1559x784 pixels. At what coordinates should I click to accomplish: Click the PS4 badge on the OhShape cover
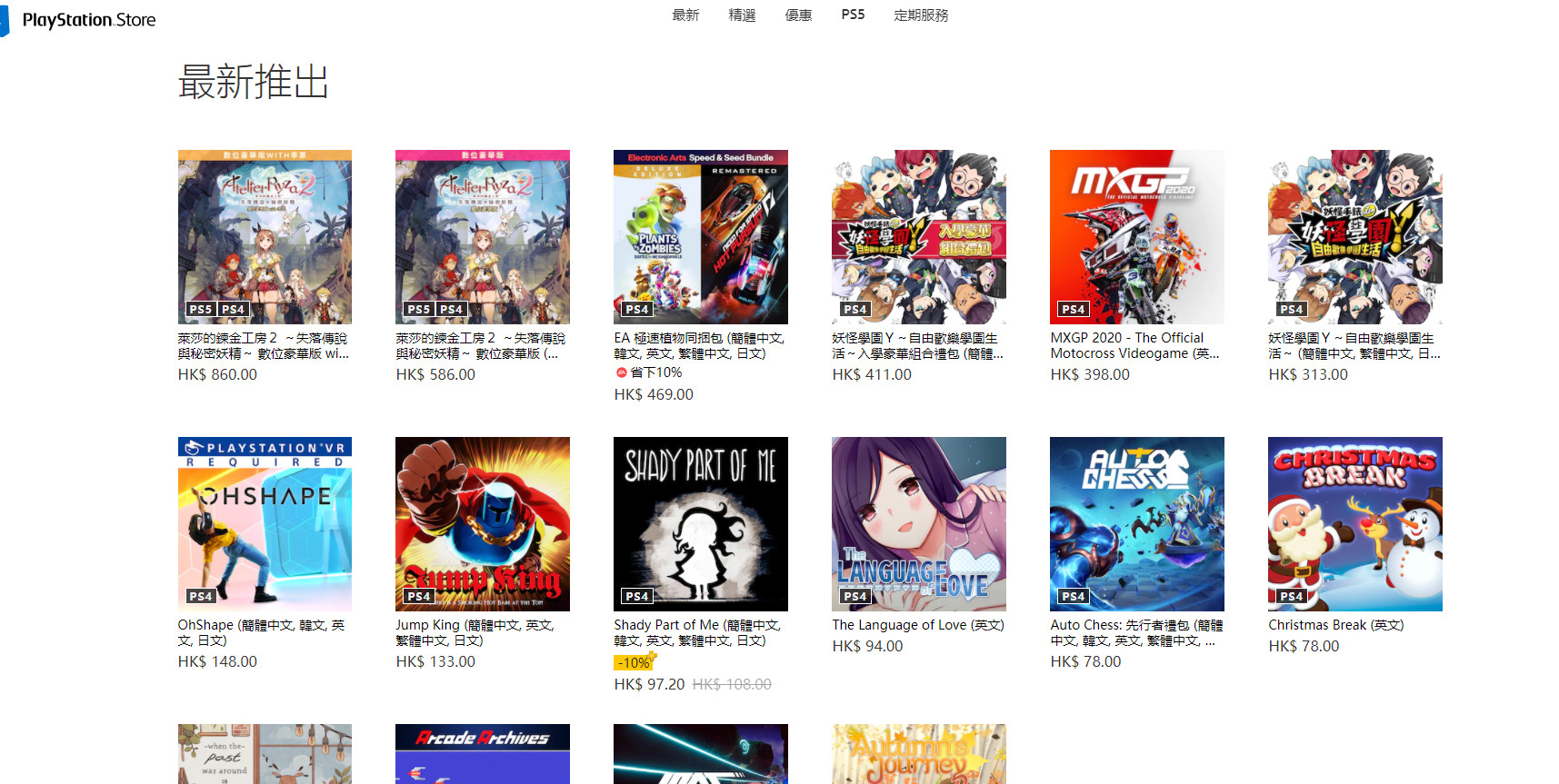pos(201,596)
